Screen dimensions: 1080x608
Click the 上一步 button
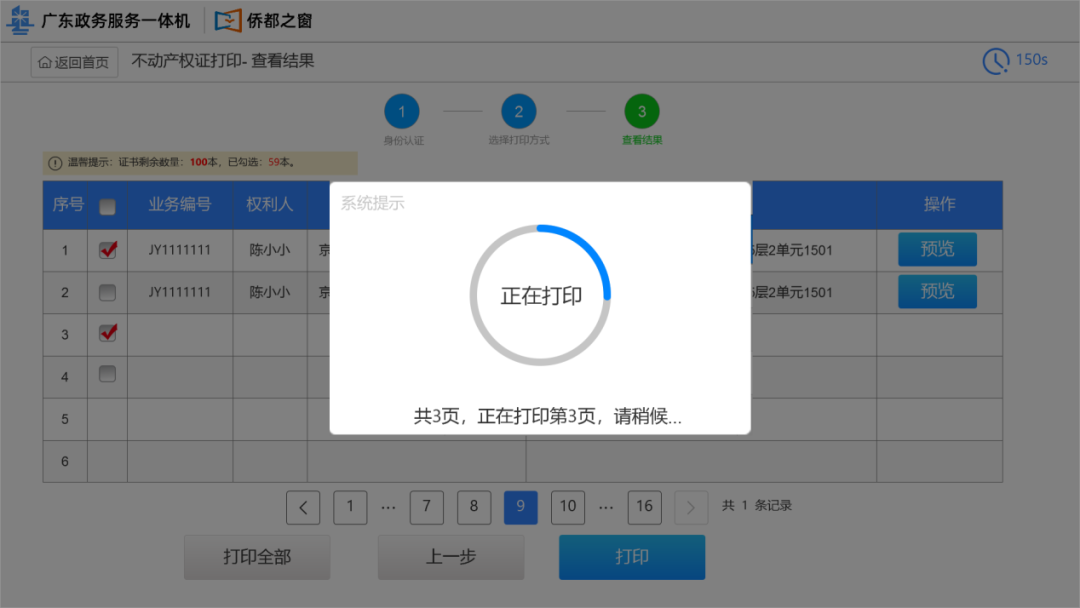point(450,556)
